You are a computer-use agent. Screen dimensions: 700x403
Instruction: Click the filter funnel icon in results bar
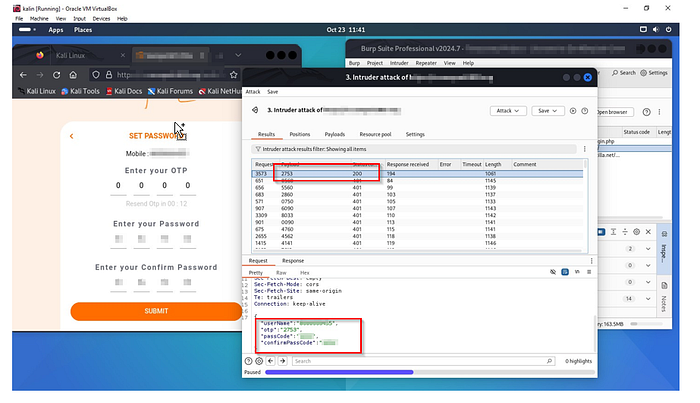258,149
